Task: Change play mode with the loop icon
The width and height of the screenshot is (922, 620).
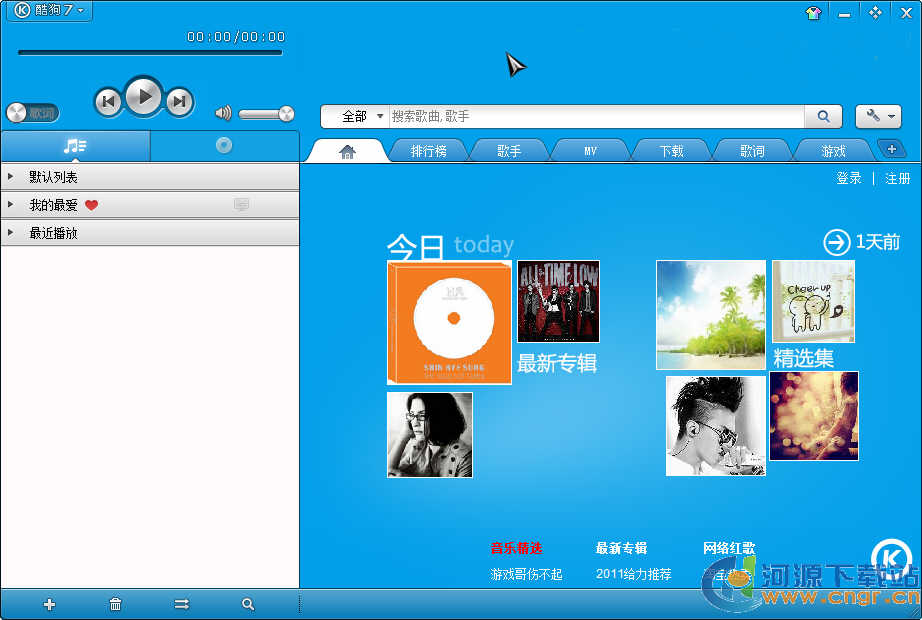Action: [x=181, y=604]
